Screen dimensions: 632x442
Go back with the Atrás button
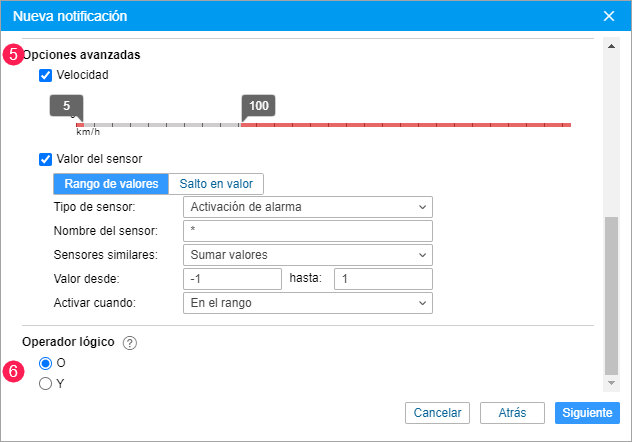coord(511,412)
